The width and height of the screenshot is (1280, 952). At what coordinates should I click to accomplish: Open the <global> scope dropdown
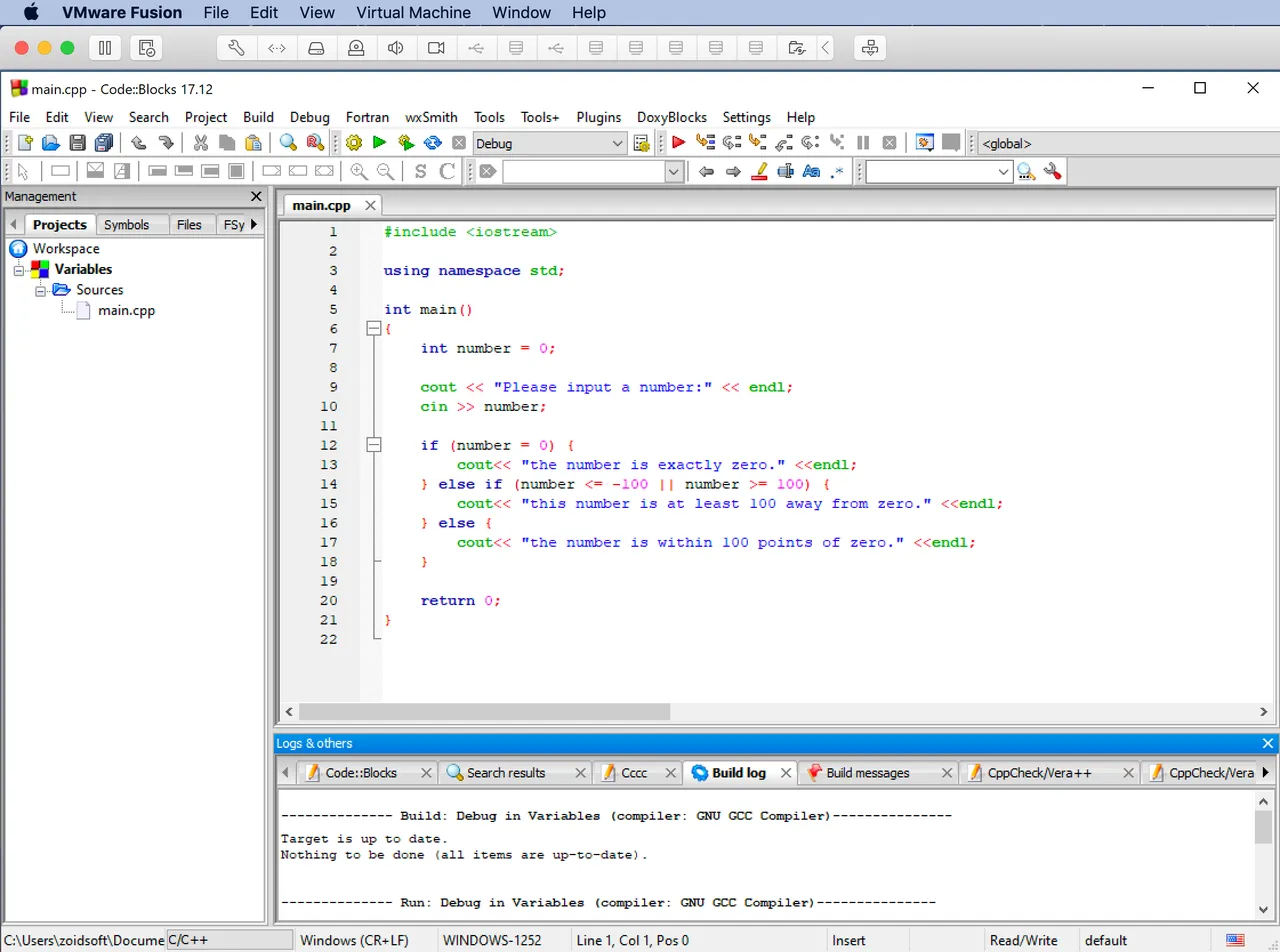pyautogui.click(x=1128, y=143)
